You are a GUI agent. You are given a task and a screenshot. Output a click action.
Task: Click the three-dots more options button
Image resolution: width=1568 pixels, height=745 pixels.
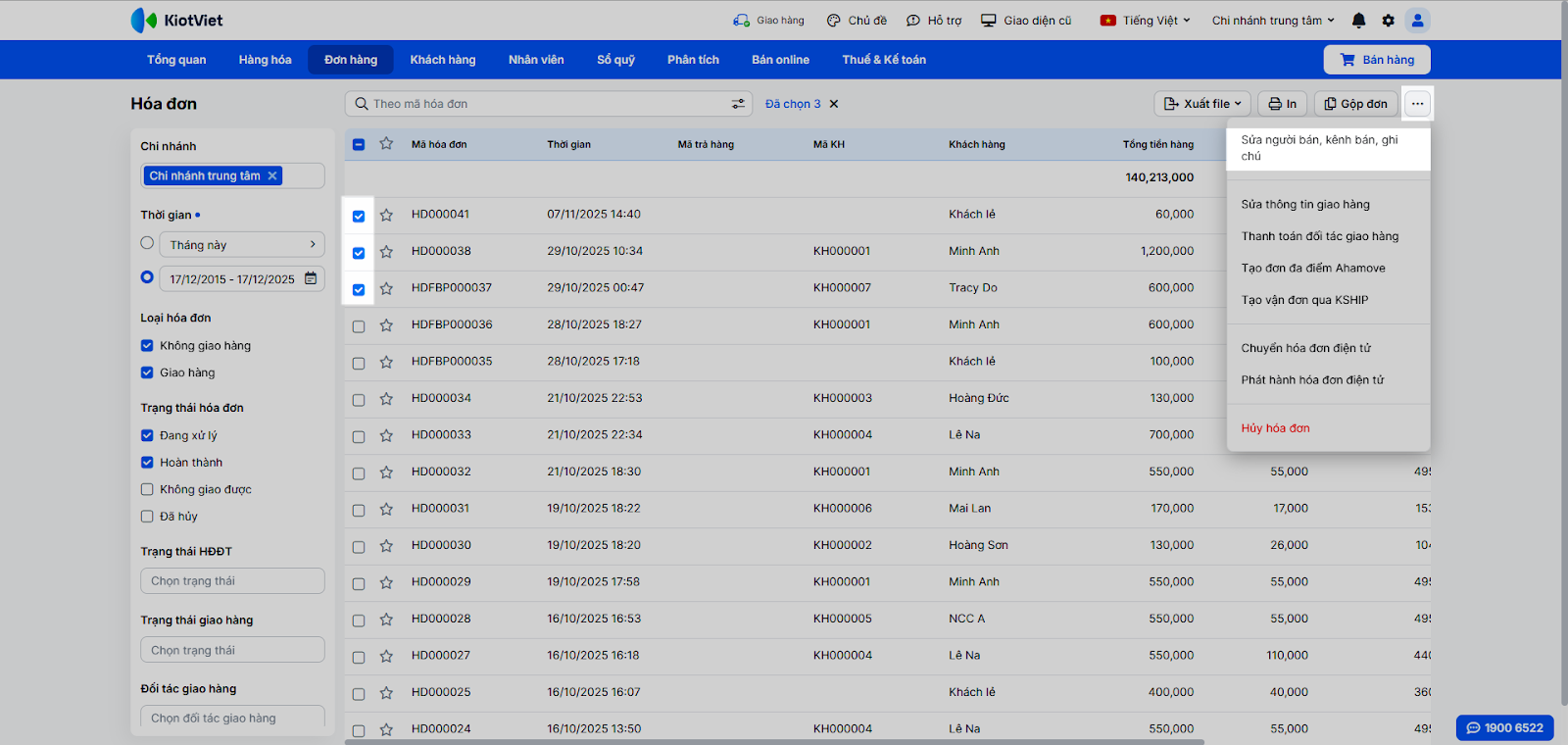pyautogui.click(x=1417, y=104)
